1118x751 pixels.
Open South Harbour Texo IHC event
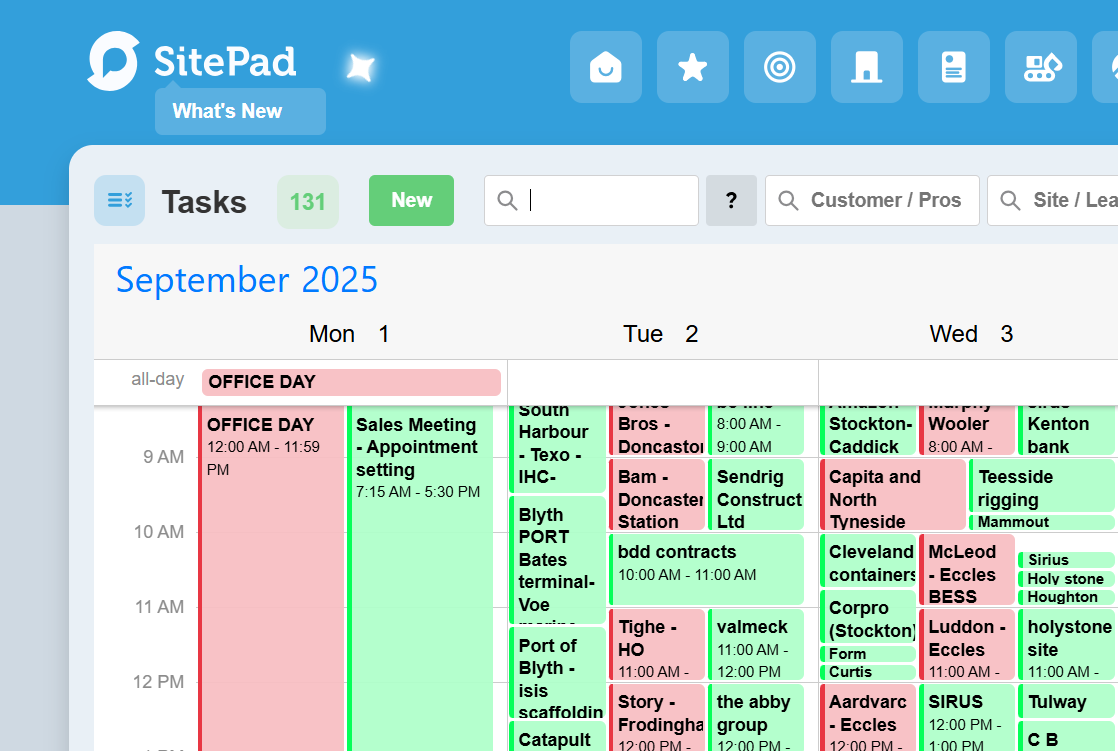[558, 449]
